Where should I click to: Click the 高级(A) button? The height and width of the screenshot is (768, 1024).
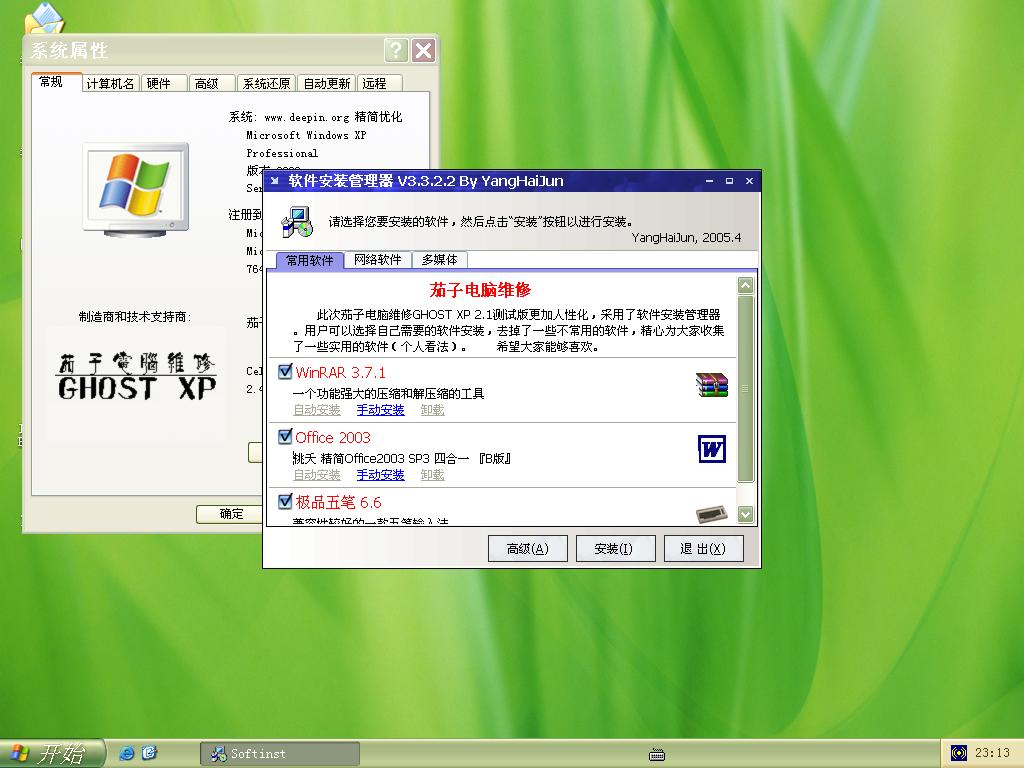[x=528, y=549]
